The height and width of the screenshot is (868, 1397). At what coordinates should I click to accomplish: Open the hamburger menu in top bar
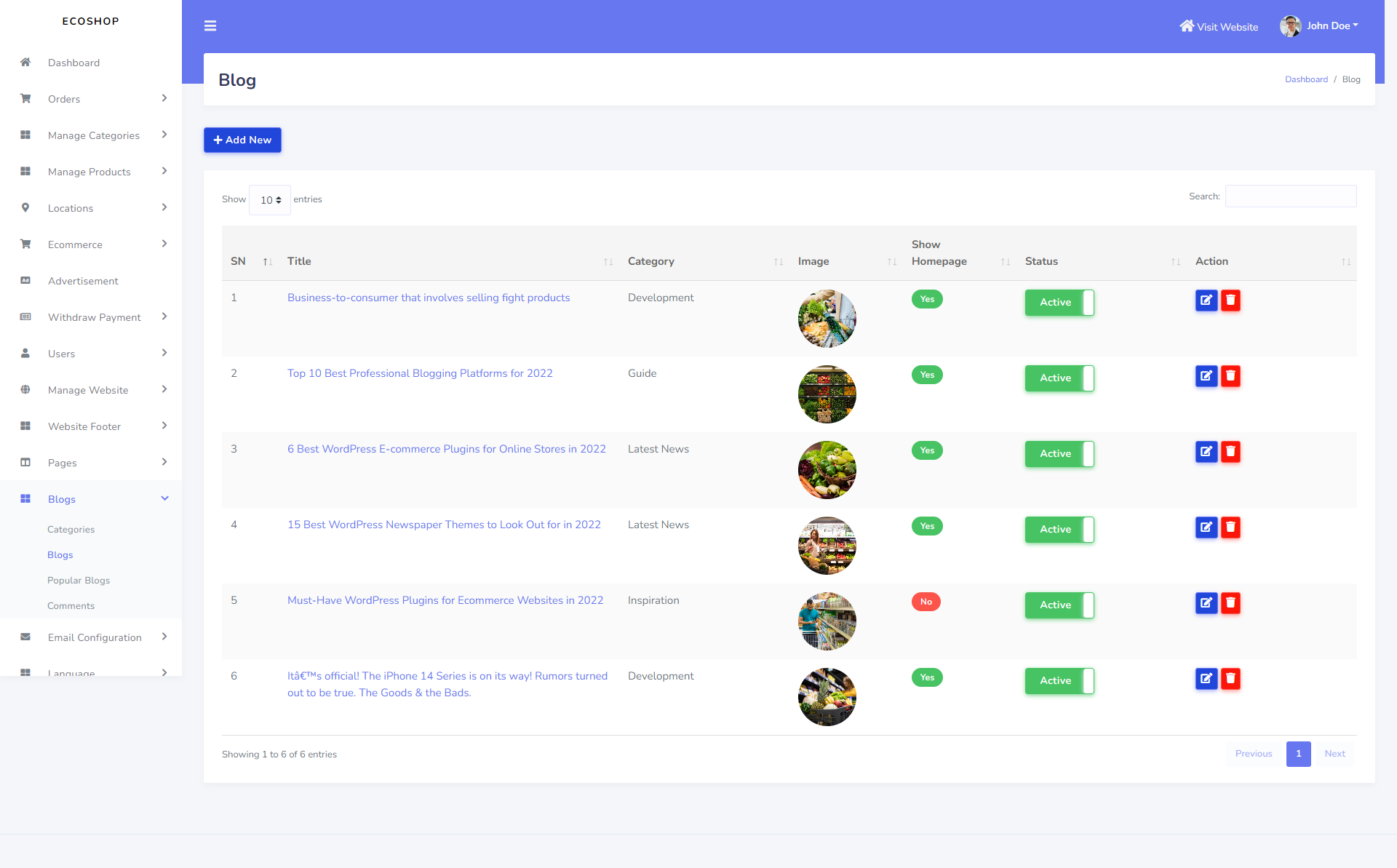[210, 25]
